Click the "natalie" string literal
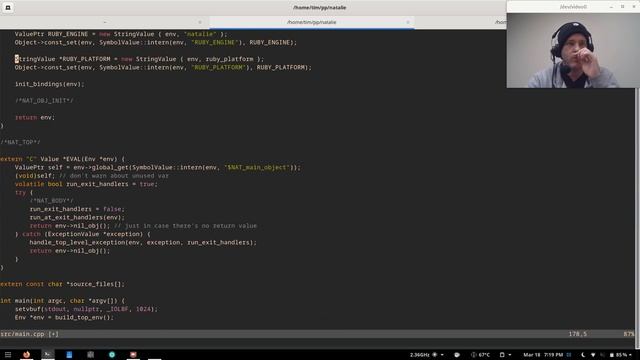The width and height of the screenshot is (640, 360). [200, 34]
